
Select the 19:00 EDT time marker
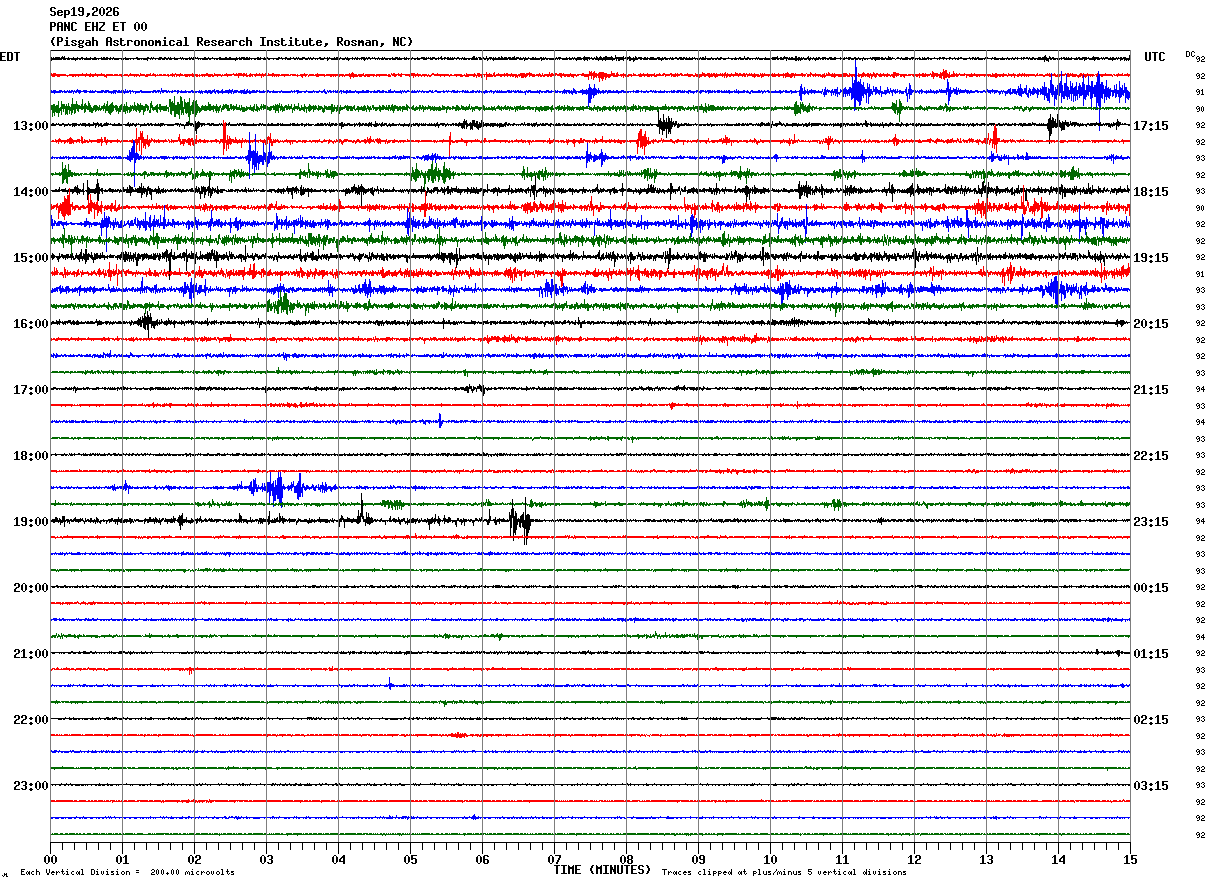(x=31, y=521)
